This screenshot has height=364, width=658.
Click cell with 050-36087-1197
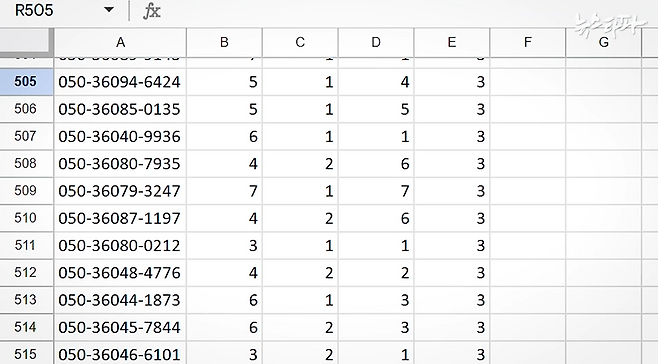click(x=120, y=218)
